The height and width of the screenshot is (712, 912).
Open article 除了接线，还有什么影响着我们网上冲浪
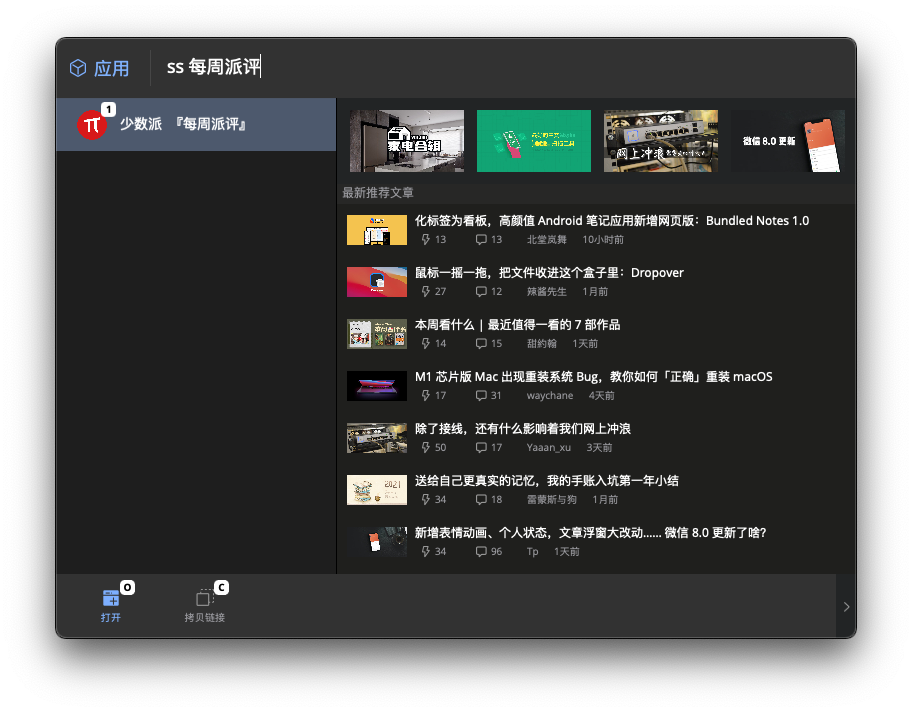click(x=522, y=428)
